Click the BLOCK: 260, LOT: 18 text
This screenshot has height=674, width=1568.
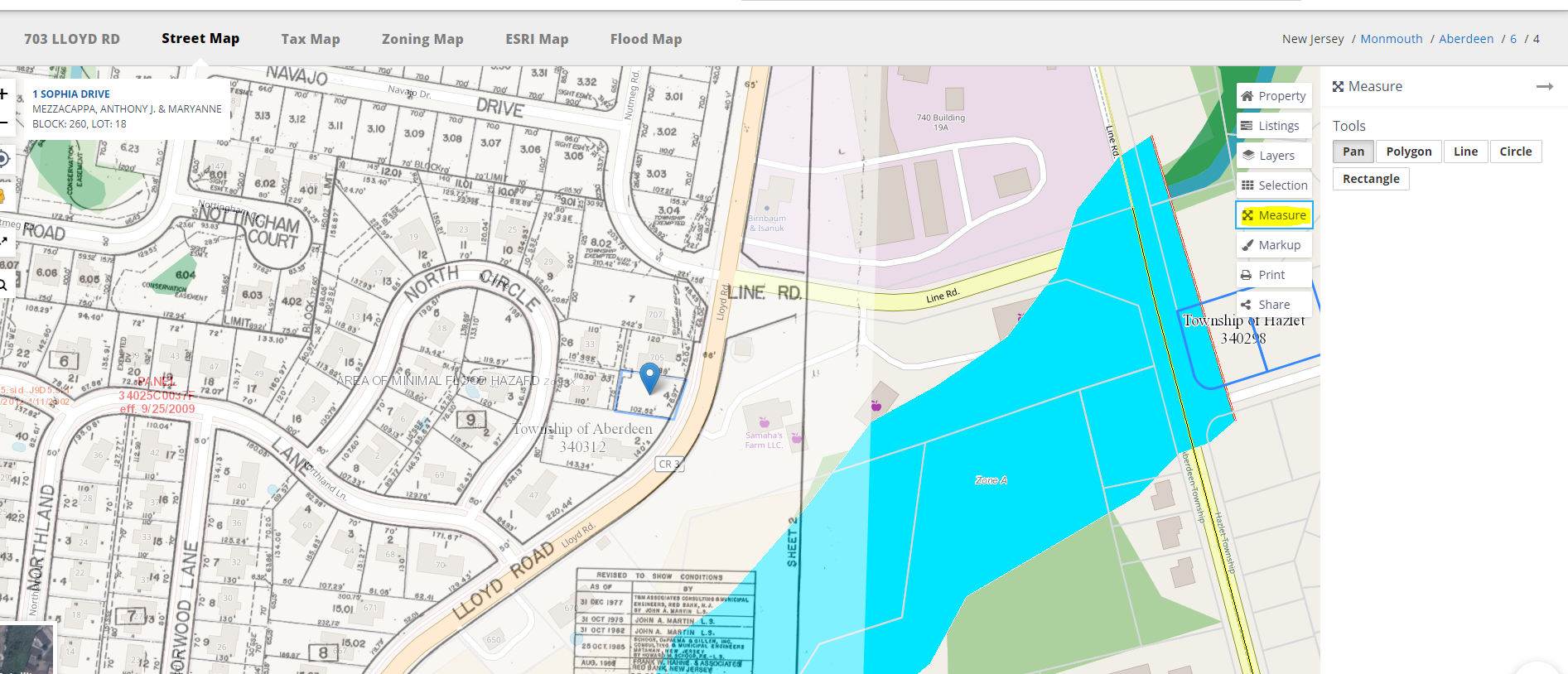80,124
